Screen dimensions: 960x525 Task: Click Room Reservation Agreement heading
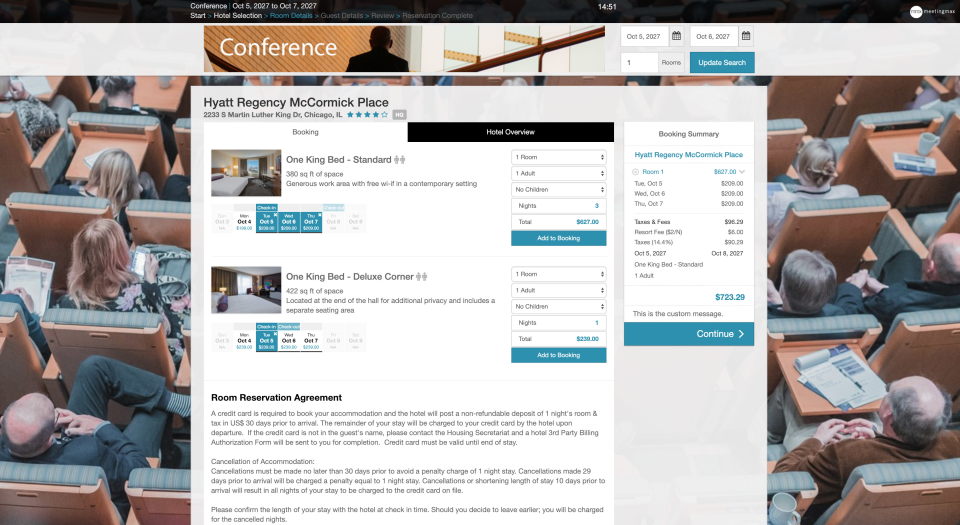276,398
